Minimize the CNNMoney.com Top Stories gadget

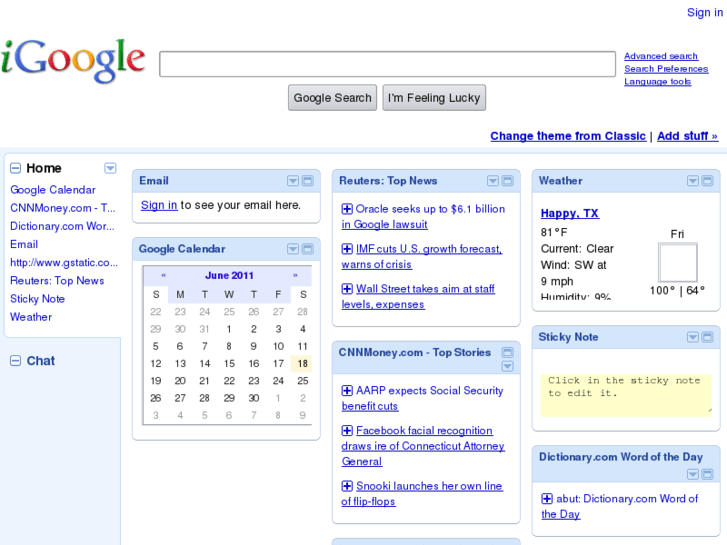(508, 353)
